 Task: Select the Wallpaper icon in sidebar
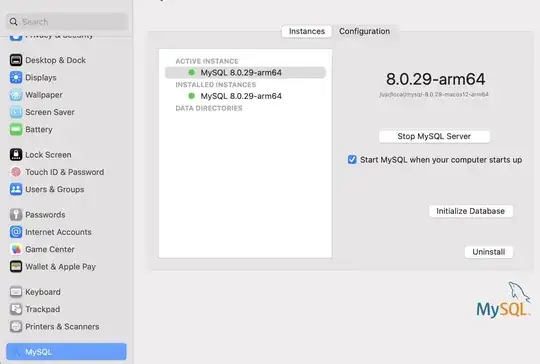(x=16, y=95)
